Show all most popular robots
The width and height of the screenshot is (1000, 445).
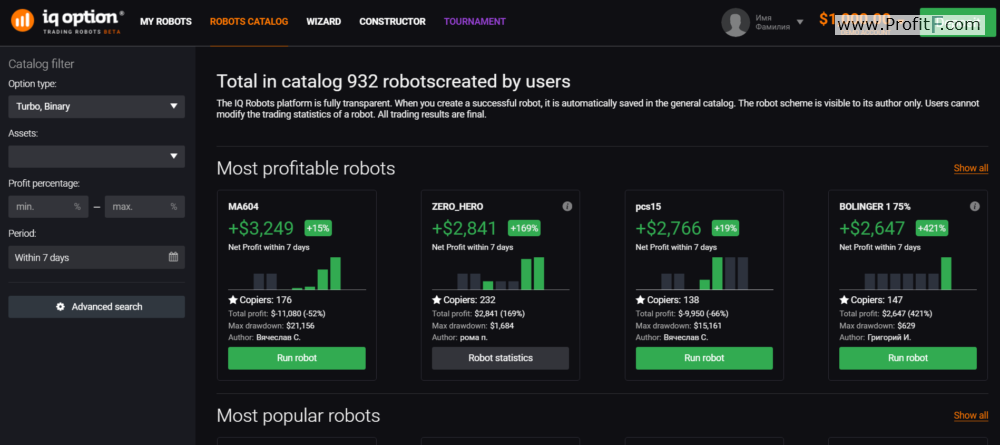pos(971,416)
